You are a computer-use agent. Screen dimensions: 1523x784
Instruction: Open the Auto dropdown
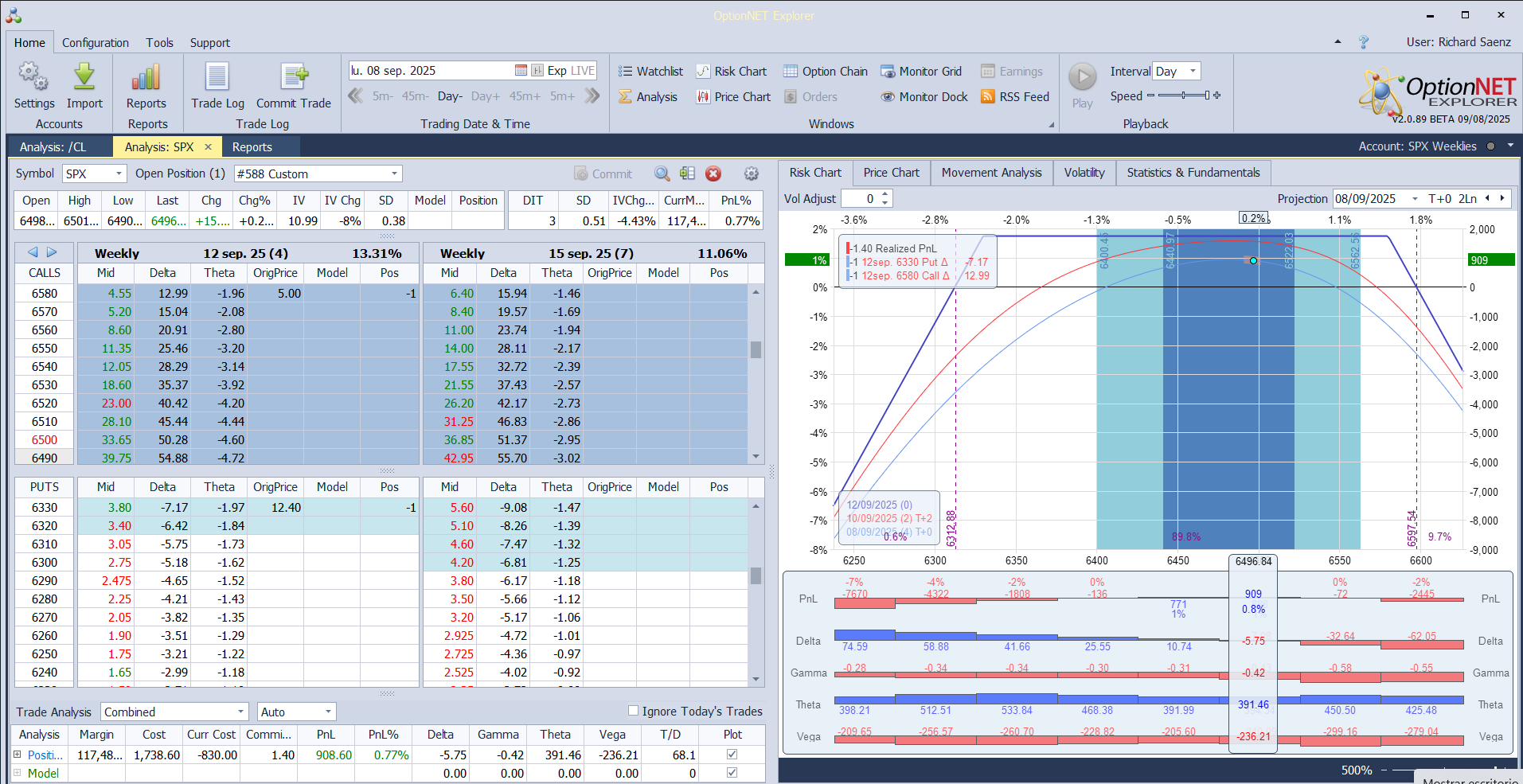[x=328, y=712]
